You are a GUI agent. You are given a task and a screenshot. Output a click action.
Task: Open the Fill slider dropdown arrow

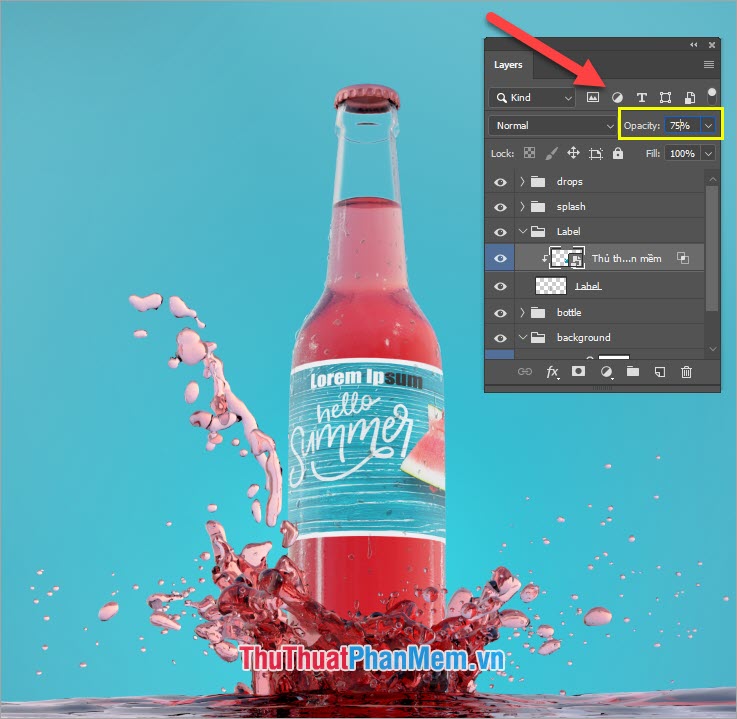pyautogui.click(x=708, y=154)
